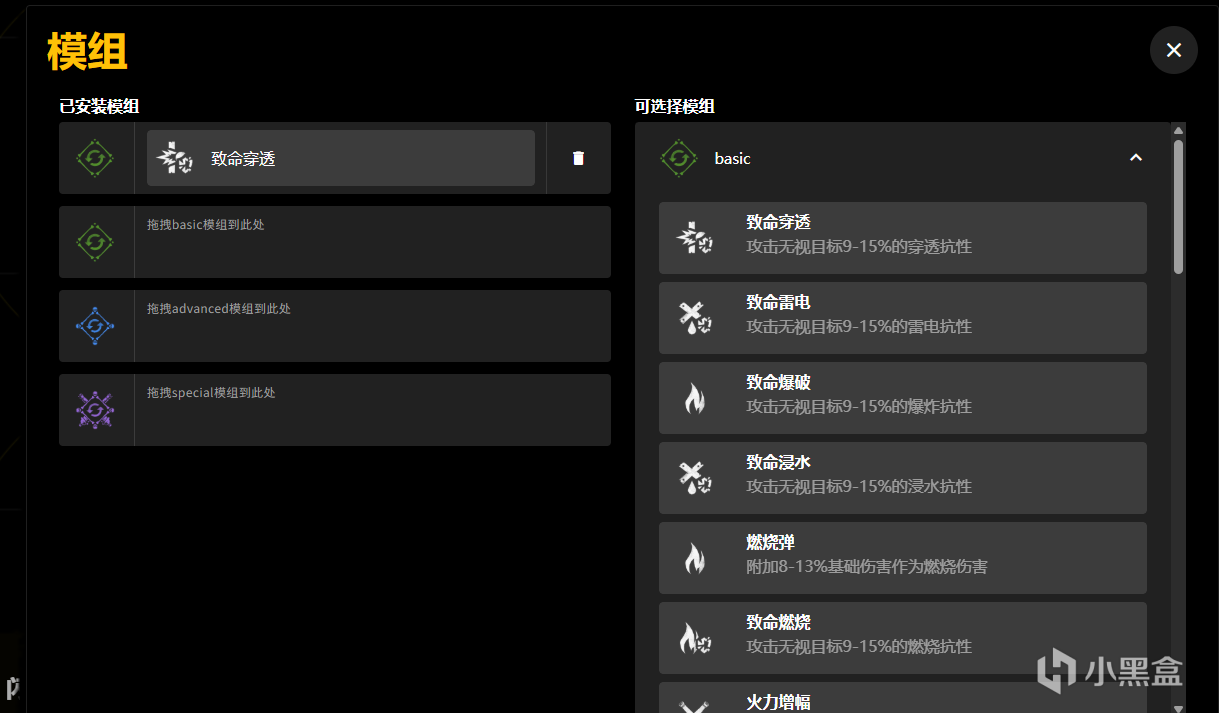Screen dimensions: 1219x713
Task: Click the 致命燃烧 module icon
Action: click(x=694, y=638)
